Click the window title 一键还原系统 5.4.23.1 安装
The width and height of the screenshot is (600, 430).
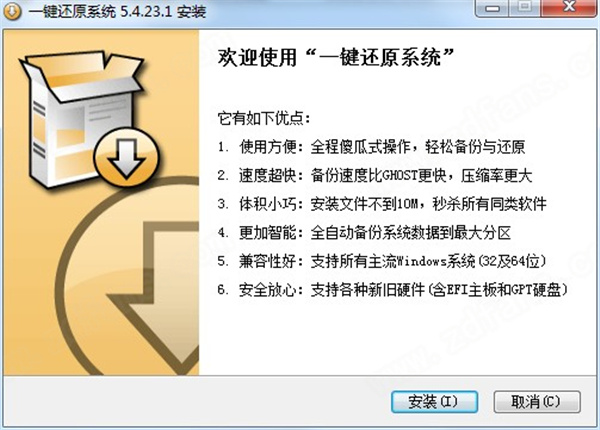(117, 11)
